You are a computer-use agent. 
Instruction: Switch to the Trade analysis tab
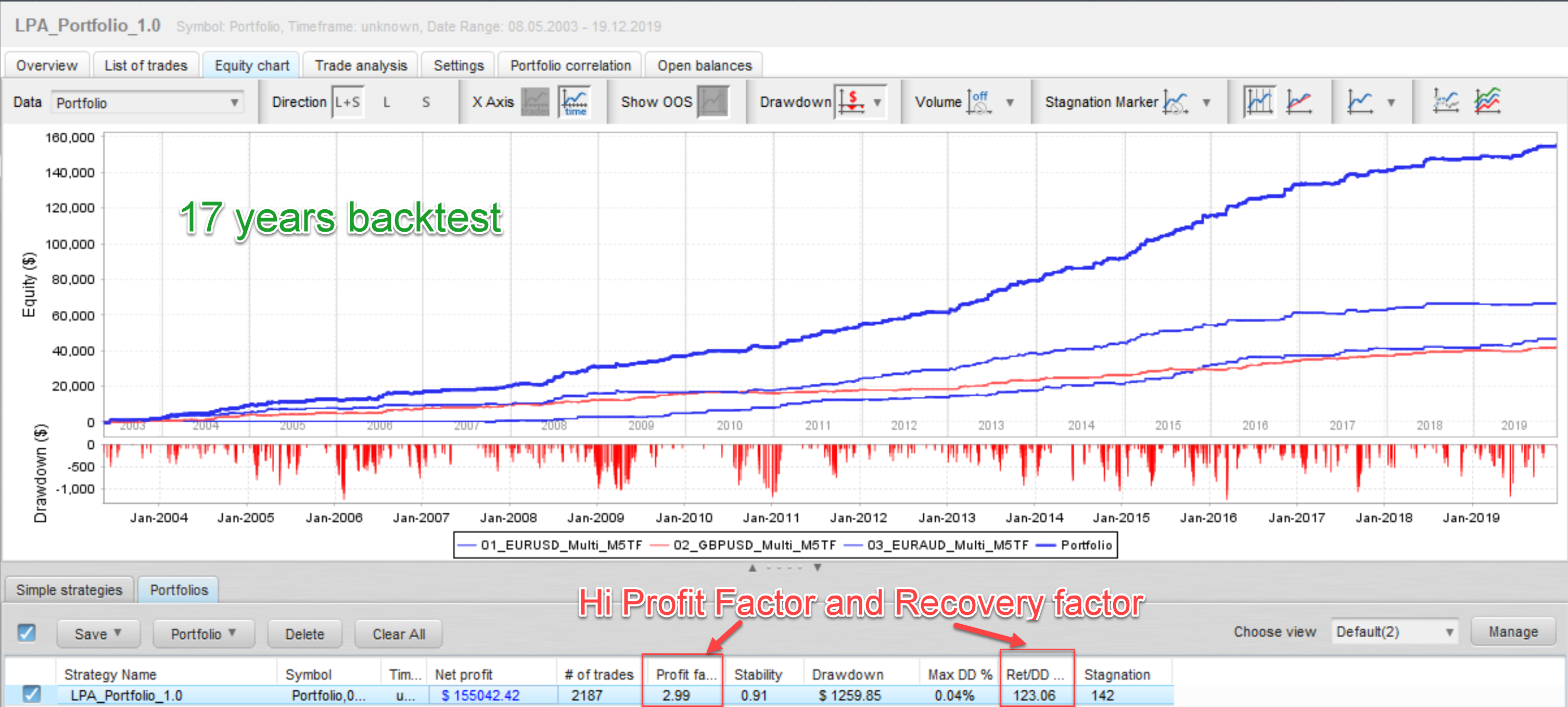pyautogui.click(x=360, y=65)
